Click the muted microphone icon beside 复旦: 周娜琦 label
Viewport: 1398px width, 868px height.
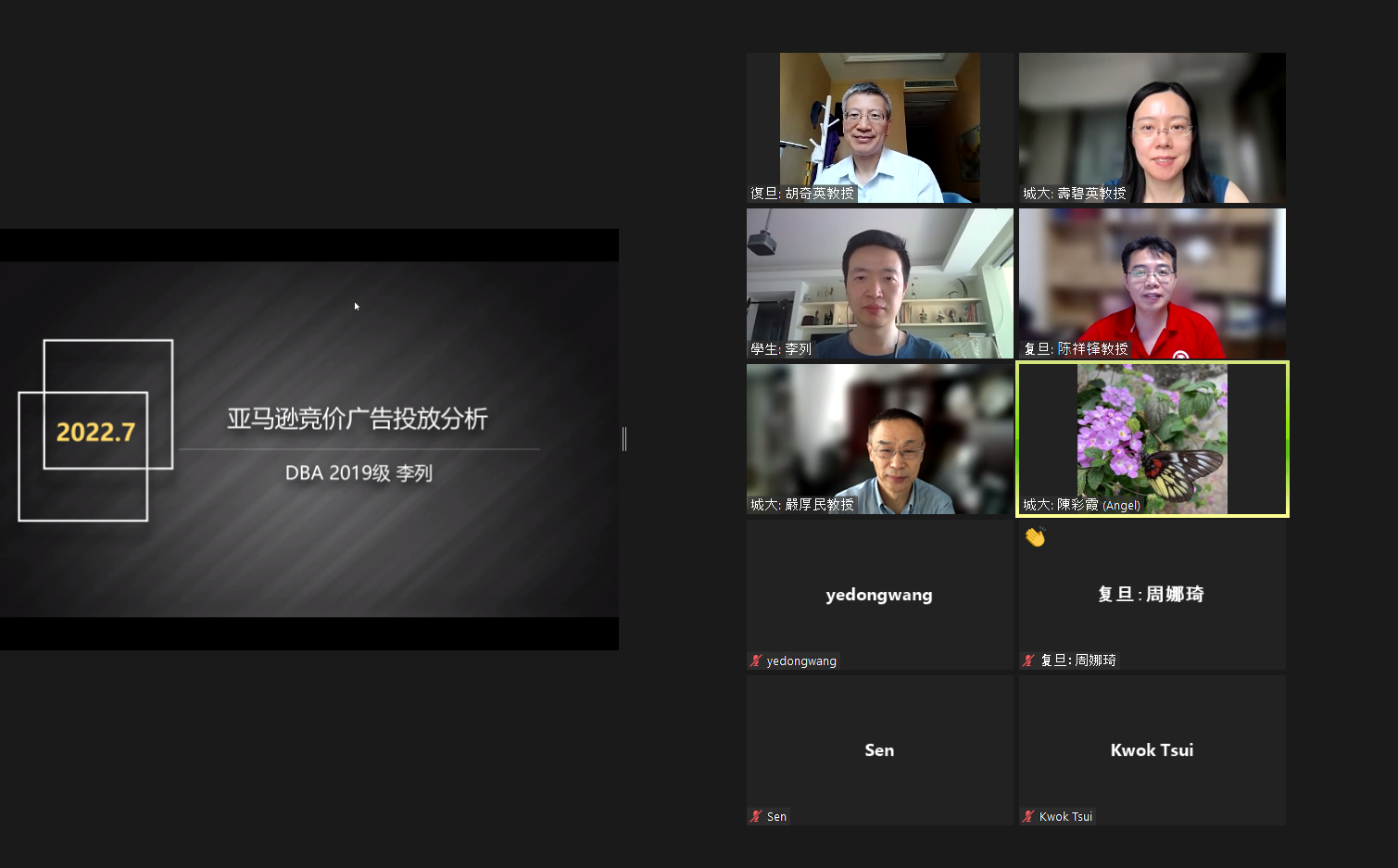(1028, 660)
